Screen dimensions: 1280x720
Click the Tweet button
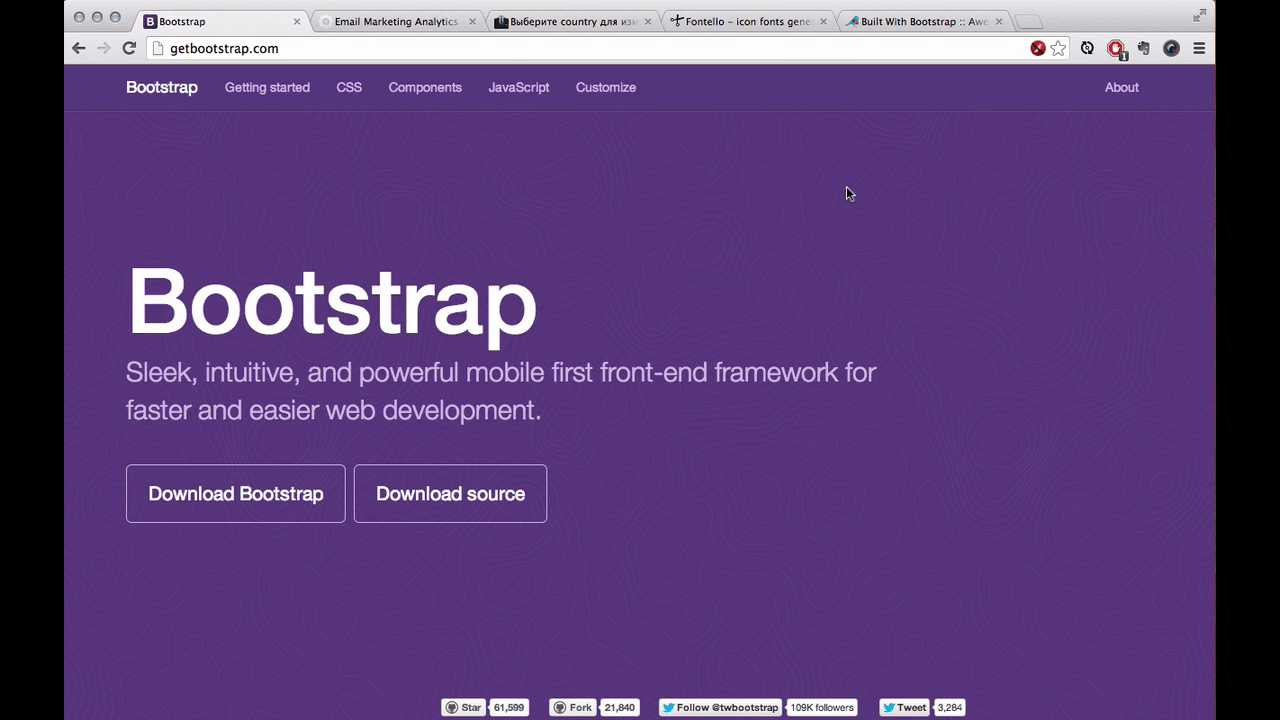905,707
